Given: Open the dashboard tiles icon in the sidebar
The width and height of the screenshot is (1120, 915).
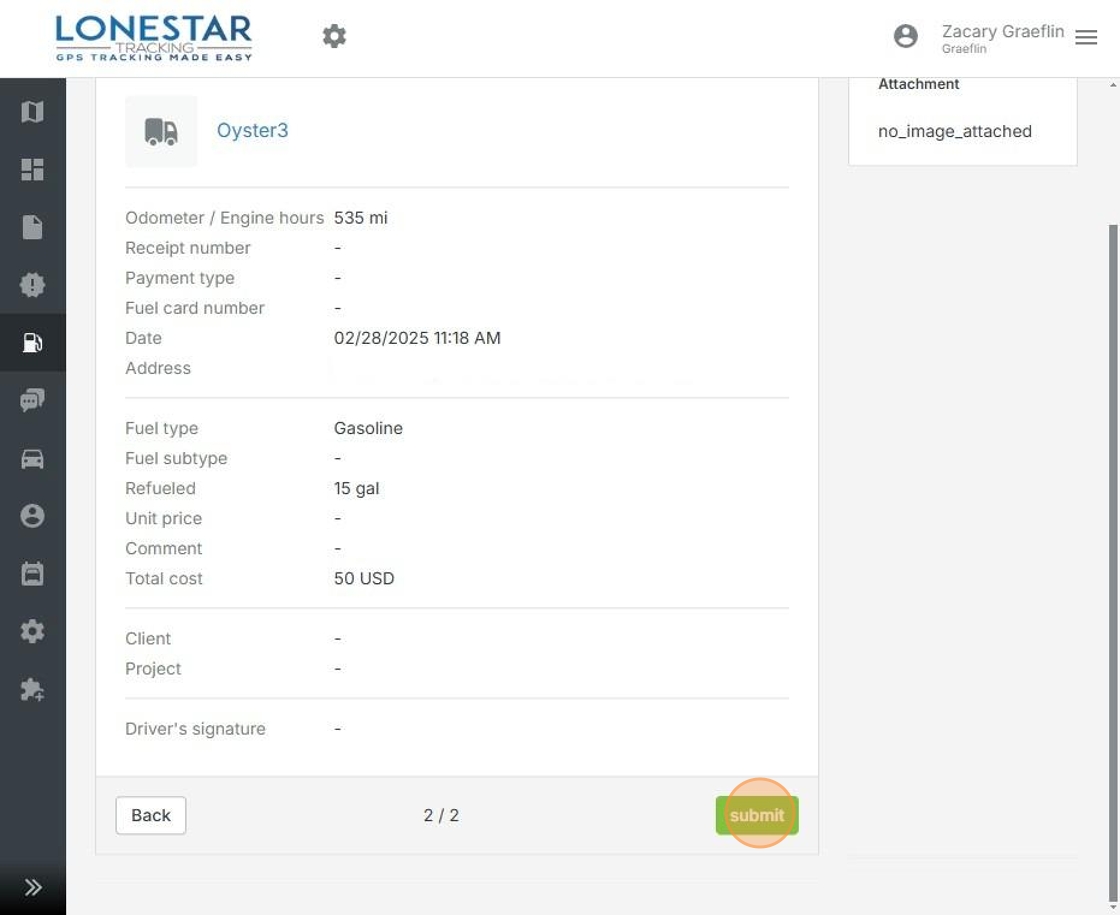Looking at the screenshot, I should tap(32, 169).
